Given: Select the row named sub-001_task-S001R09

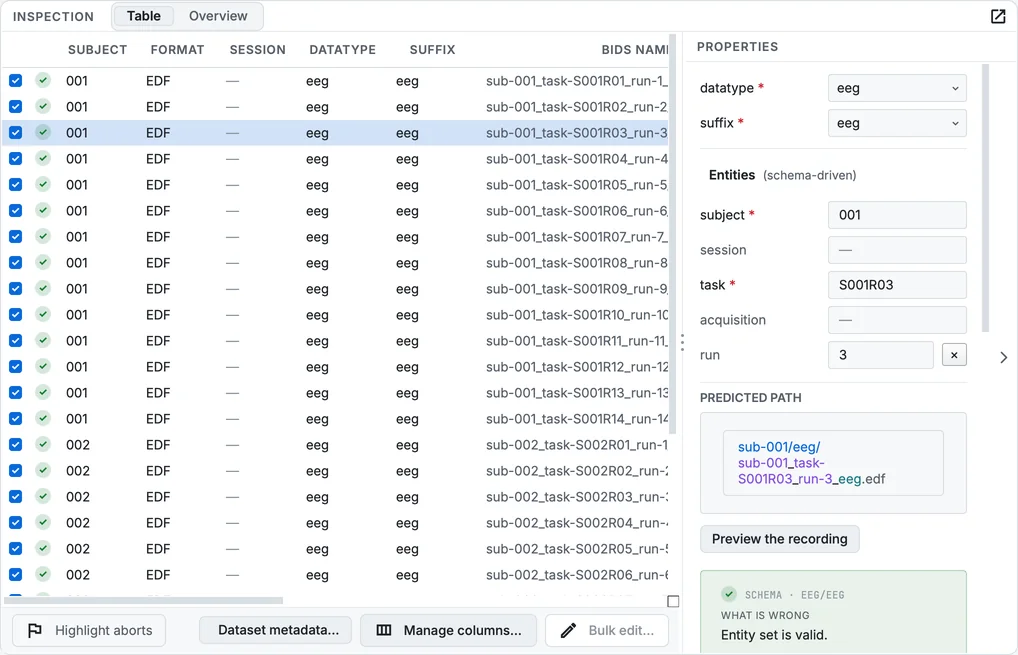Looking at the screenshot, I should coord(335,289).
